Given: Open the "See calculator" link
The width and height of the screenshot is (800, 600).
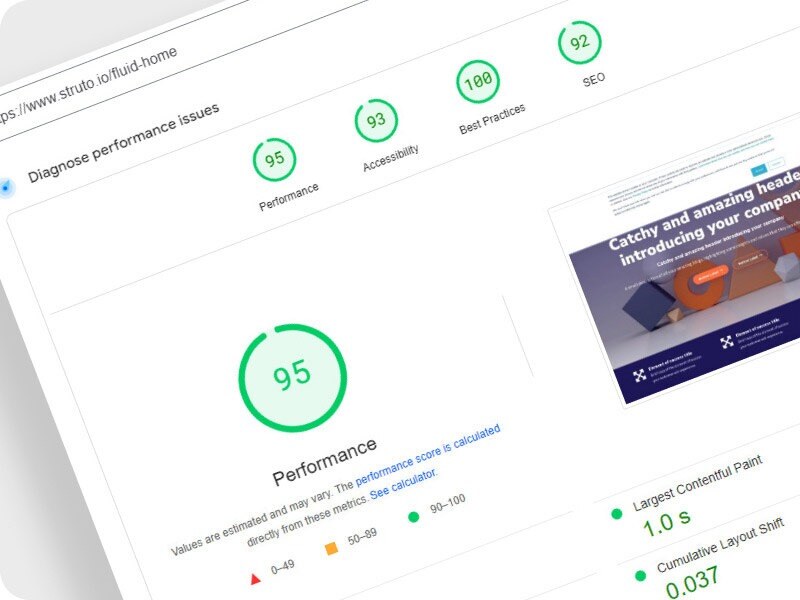Looking at the screenshot, I should tap(403, 486).
